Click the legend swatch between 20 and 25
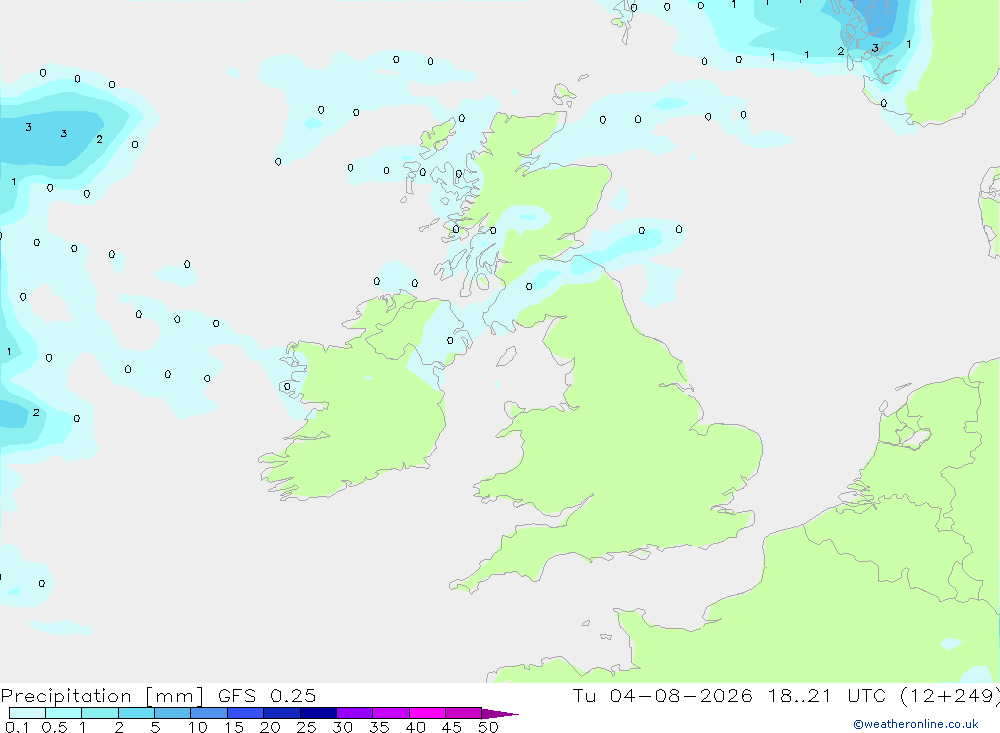The height and width of the screenshot is (733, 1000). [x=282, y=713]
